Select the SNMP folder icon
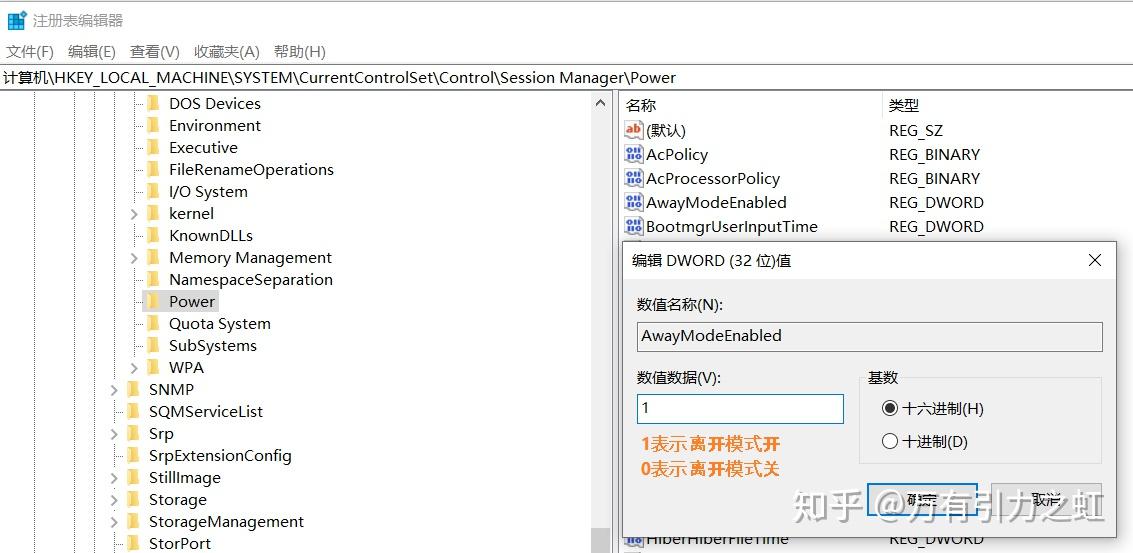The width and height of the screenshot is (1133, 553). click(x=132, y=390)
